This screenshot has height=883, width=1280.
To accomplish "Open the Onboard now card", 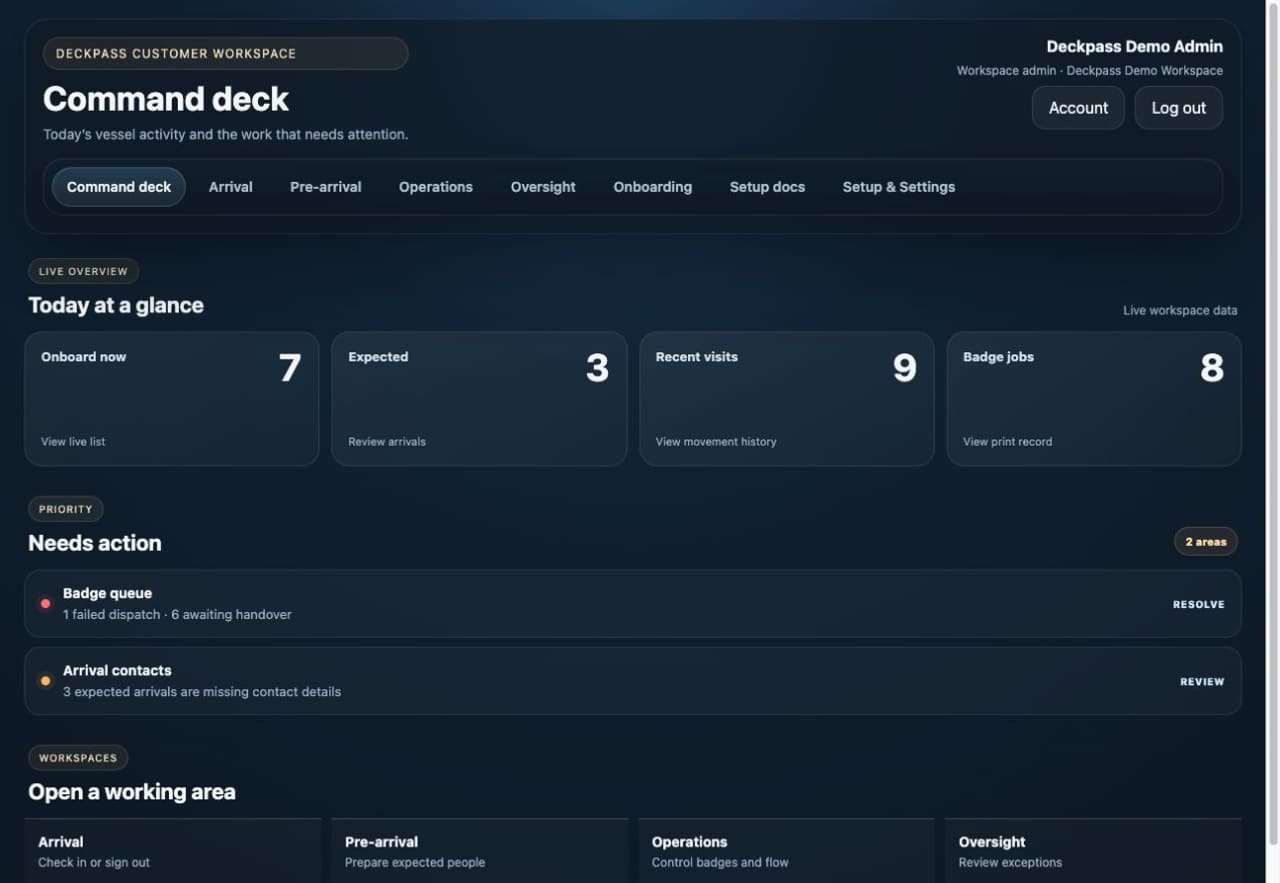I will [x=172, y=399].
